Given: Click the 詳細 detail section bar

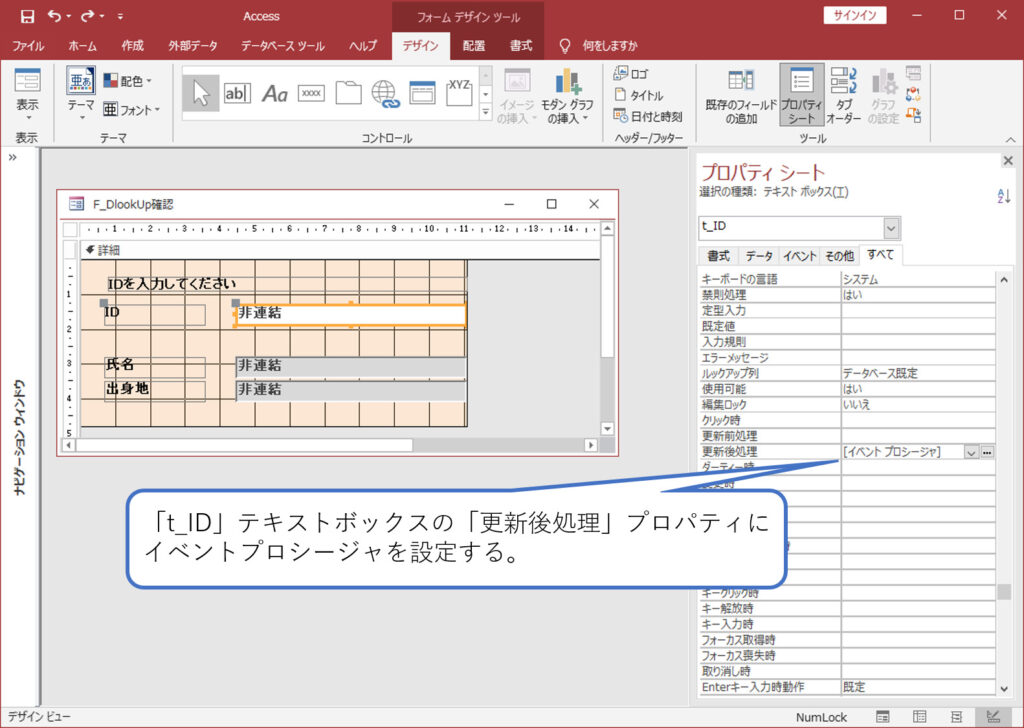Looking at the screenshot, I should (340, 250).
